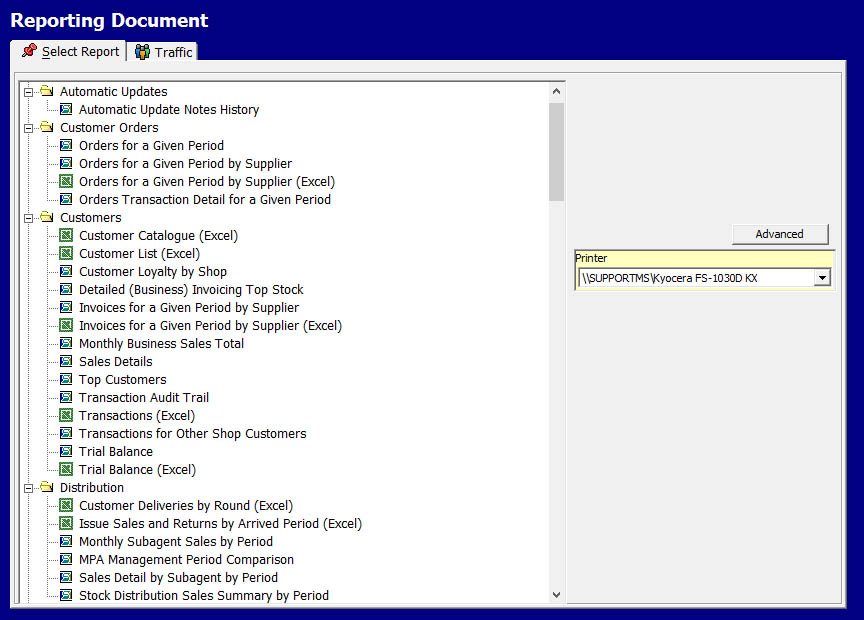
Task: Click the Excel icon beside Invoices for a Given Period by Supplier (Excel)
Action: tap(66, 326)
